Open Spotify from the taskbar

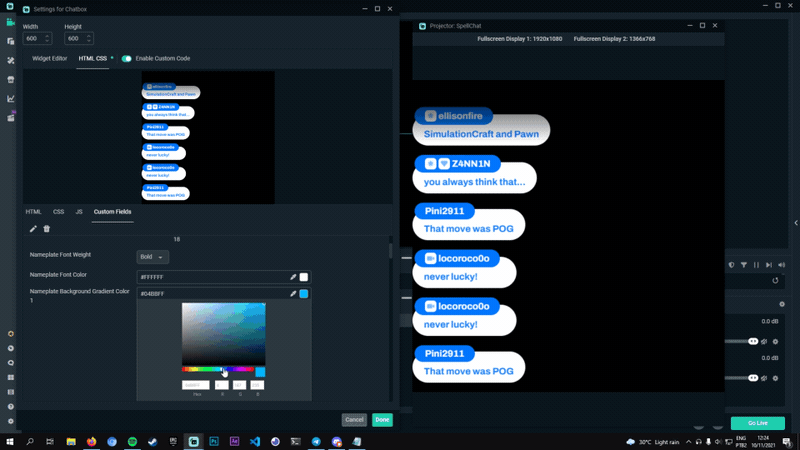coord(132,441)
